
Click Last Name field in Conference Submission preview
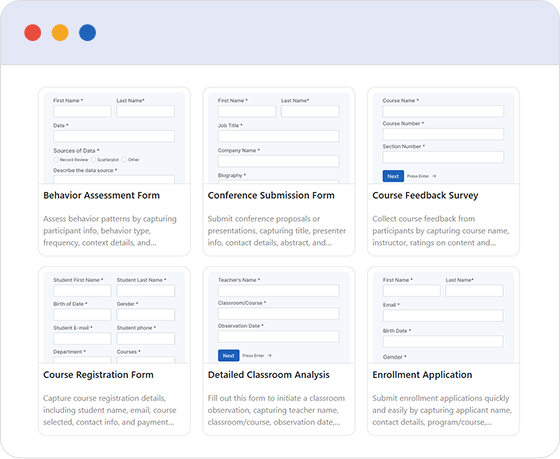[310, 111]
